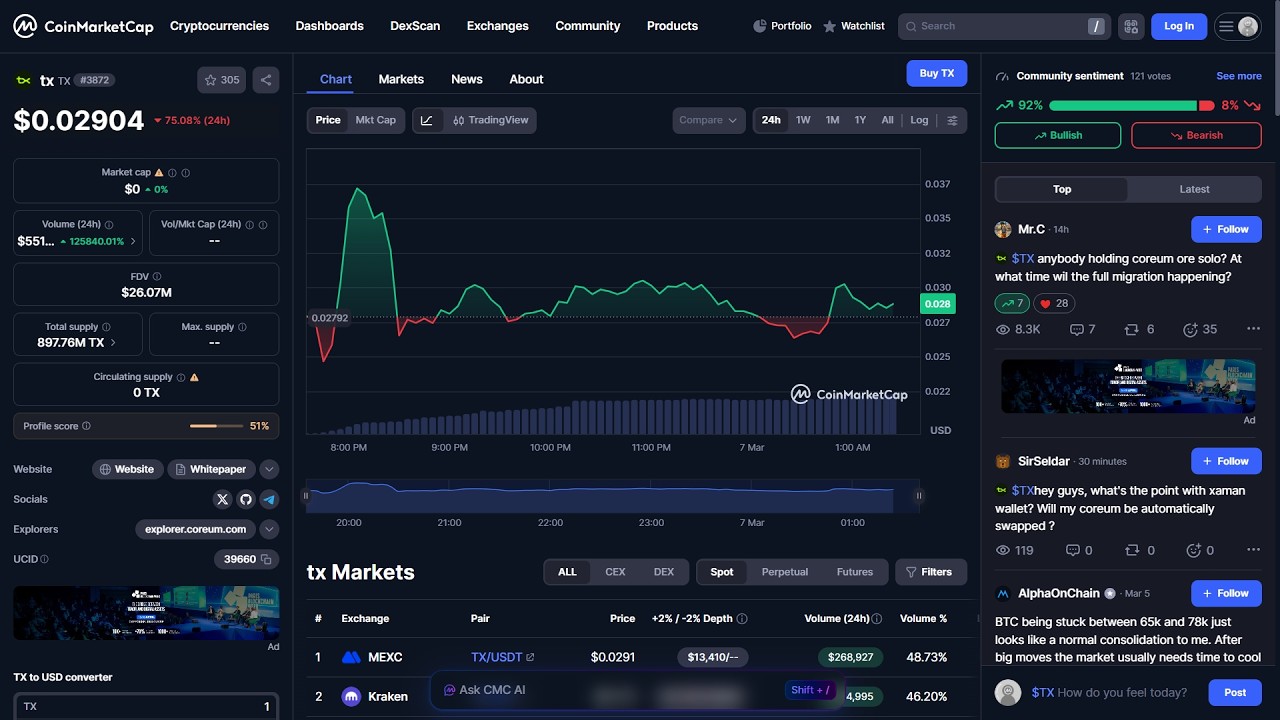Viewport: 1280px width, 720px height.
Task: Select Futures markets tab
Action: click(x=855, y=572)
